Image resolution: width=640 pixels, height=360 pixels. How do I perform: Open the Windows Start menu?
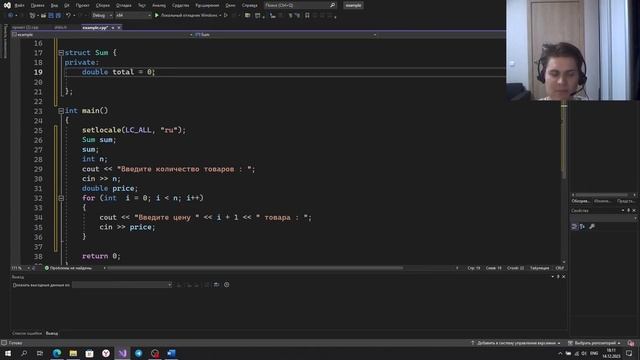(8, 353)
